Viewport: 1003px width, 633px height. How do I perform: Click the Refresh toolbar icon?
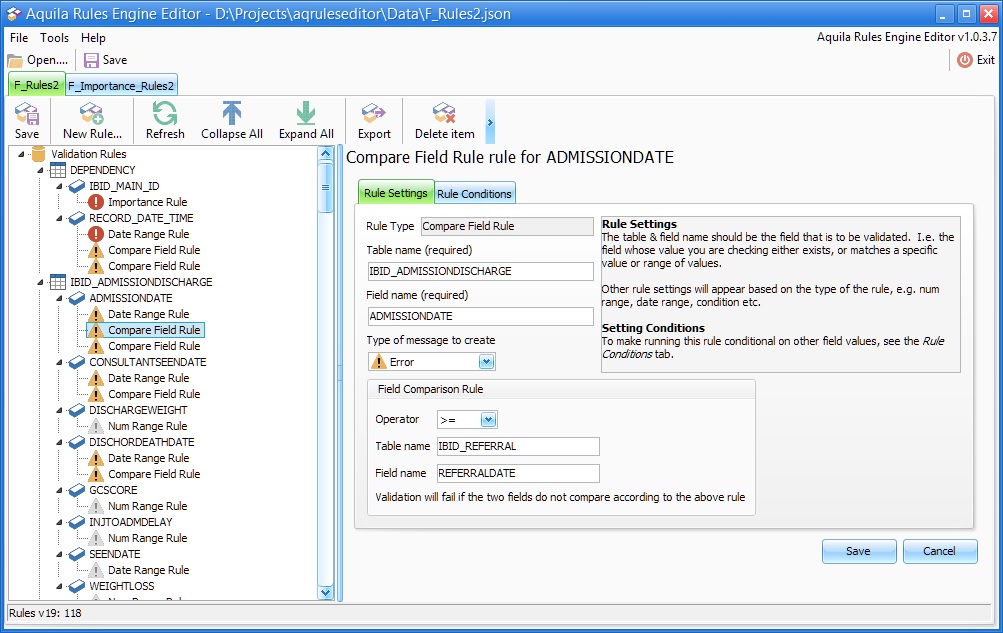coord(165,113)
